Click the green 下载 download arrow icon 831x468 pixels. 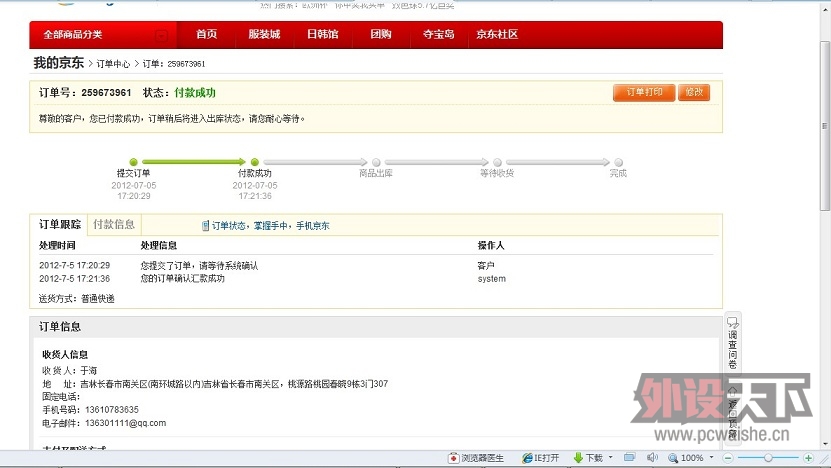[x=579, y=458]
